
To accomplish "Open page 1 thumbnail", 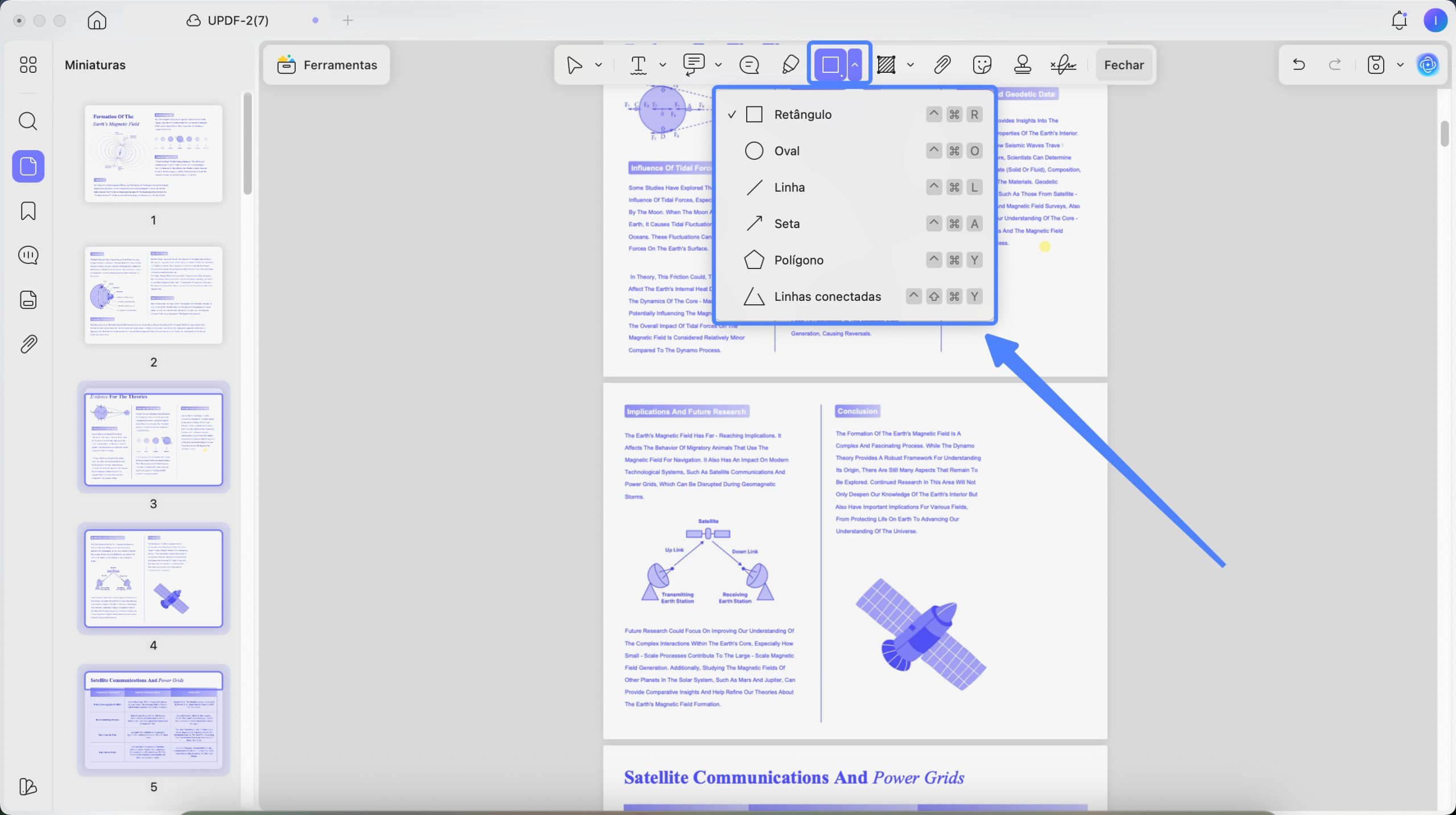I will 154,154.
